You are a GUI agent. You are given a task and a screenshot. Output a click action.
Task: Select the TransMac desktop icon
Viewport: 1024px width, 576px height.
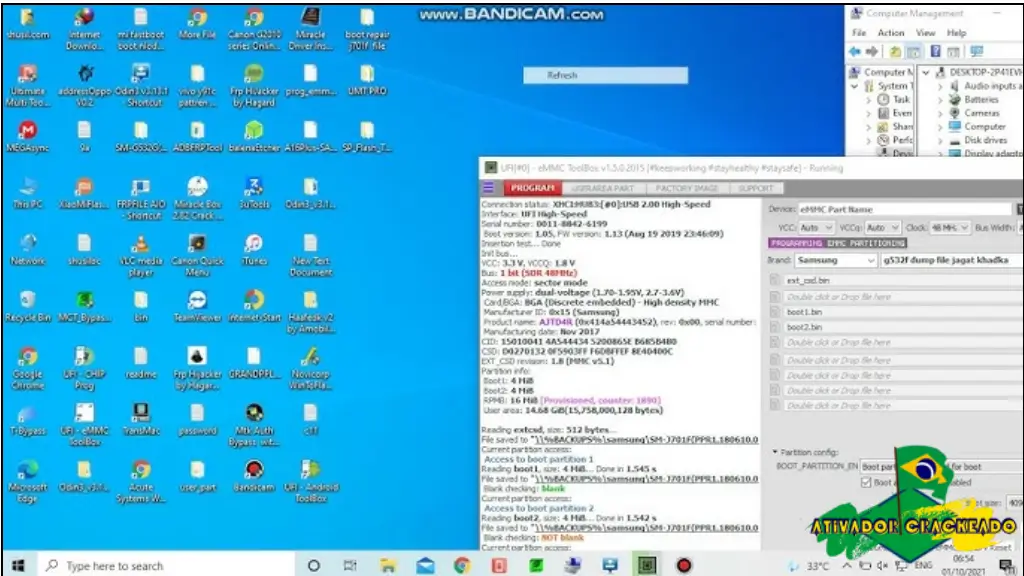(x=140, y=419)
